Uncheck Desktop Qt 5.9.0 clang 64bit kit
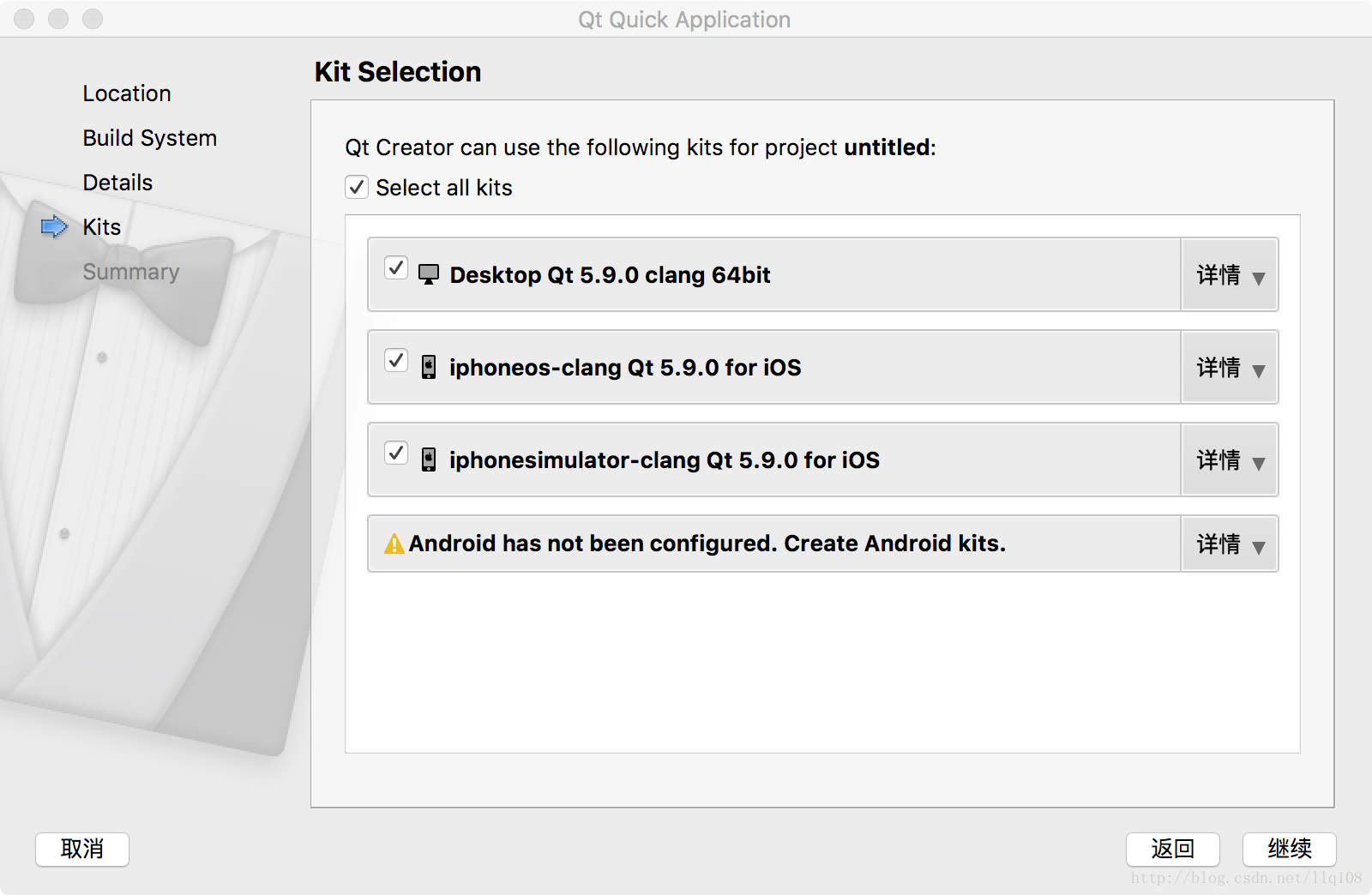 tap(396, 267)
